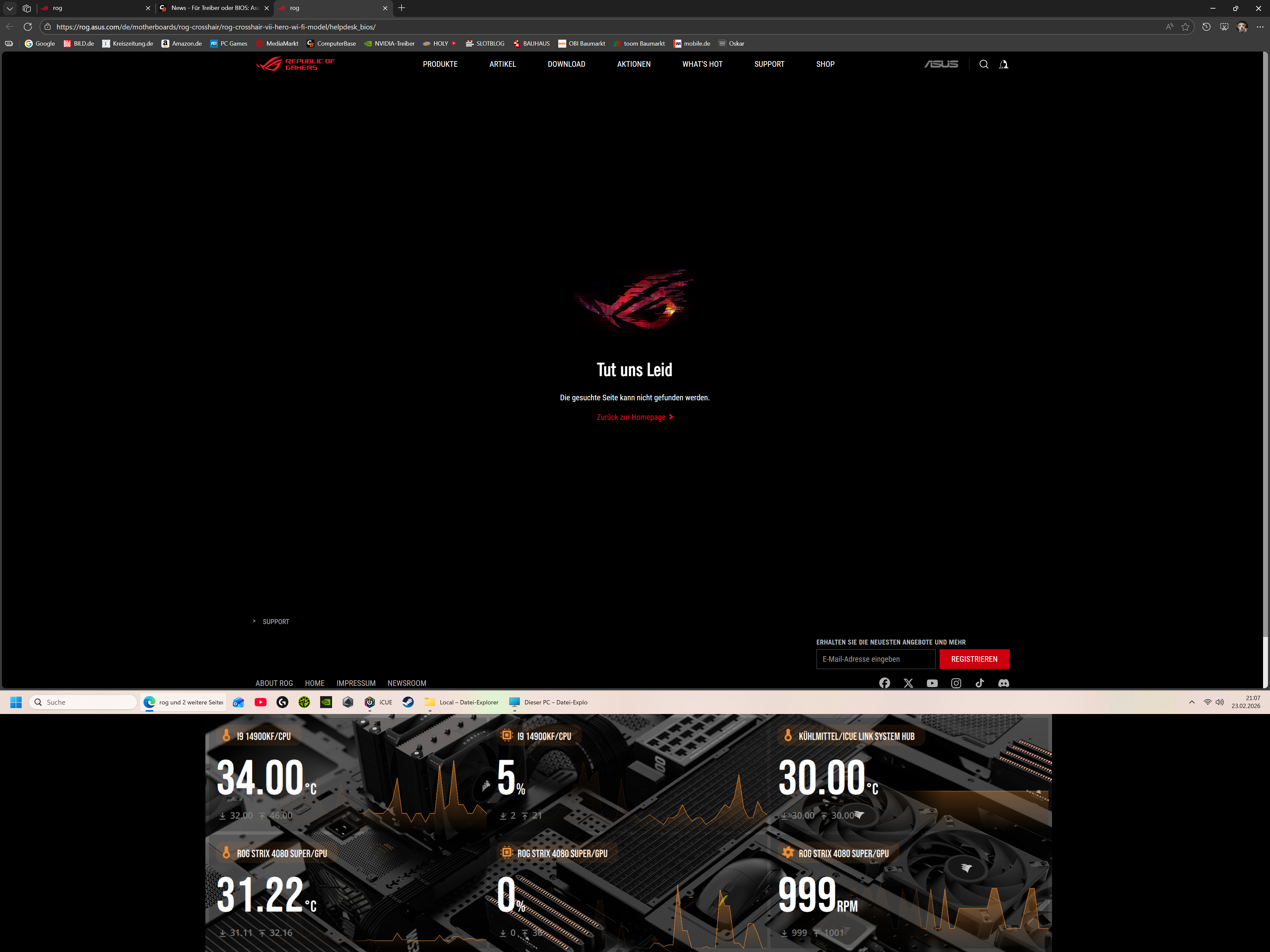Open the PRODUKTE navigation menu
Image resolution: width=1270 pixels, height=952 pixels.
(x=440, y=64)
